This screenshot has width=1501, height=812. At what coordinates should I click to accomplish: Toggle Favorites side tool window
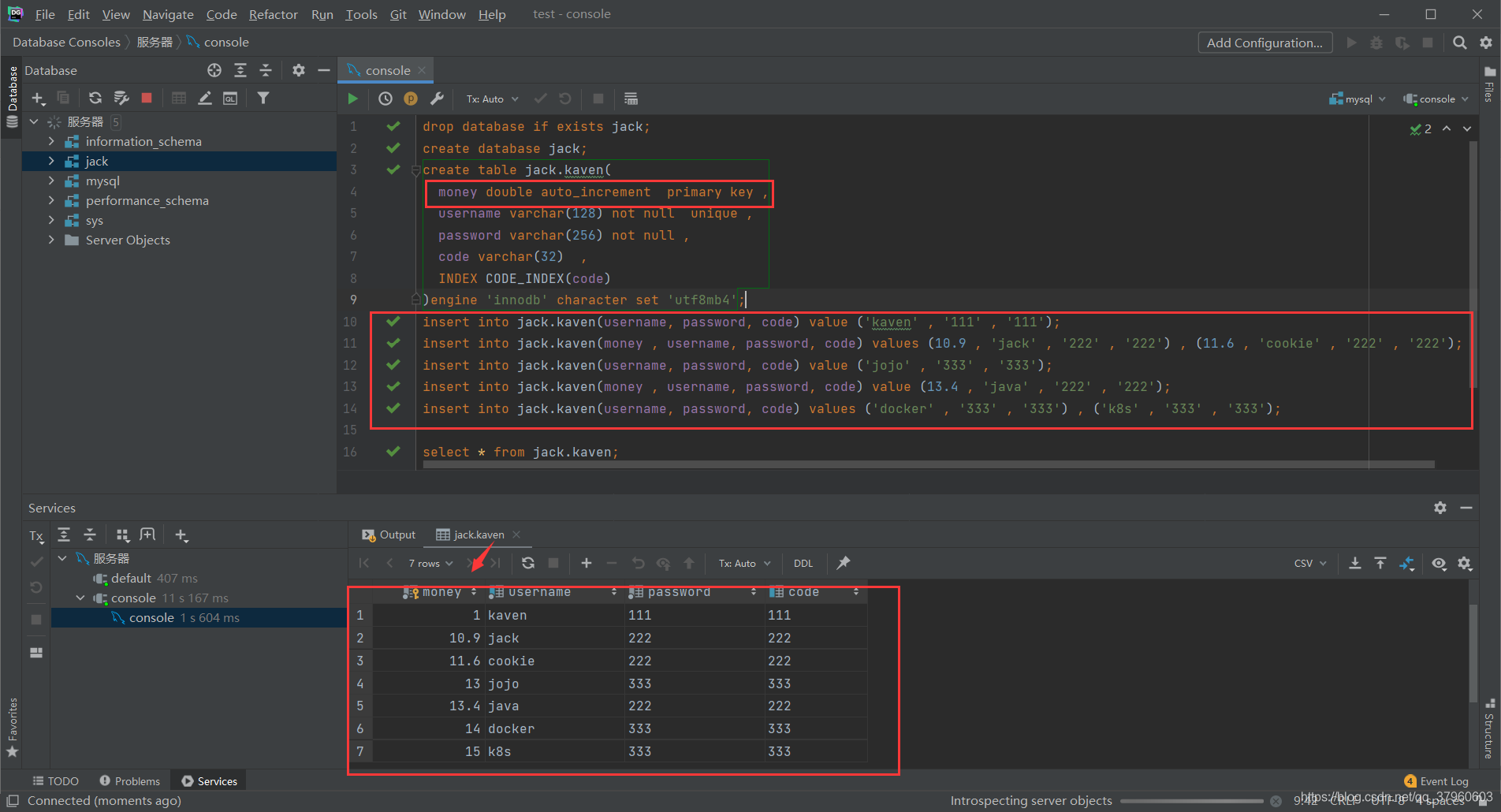click(12, 727)
